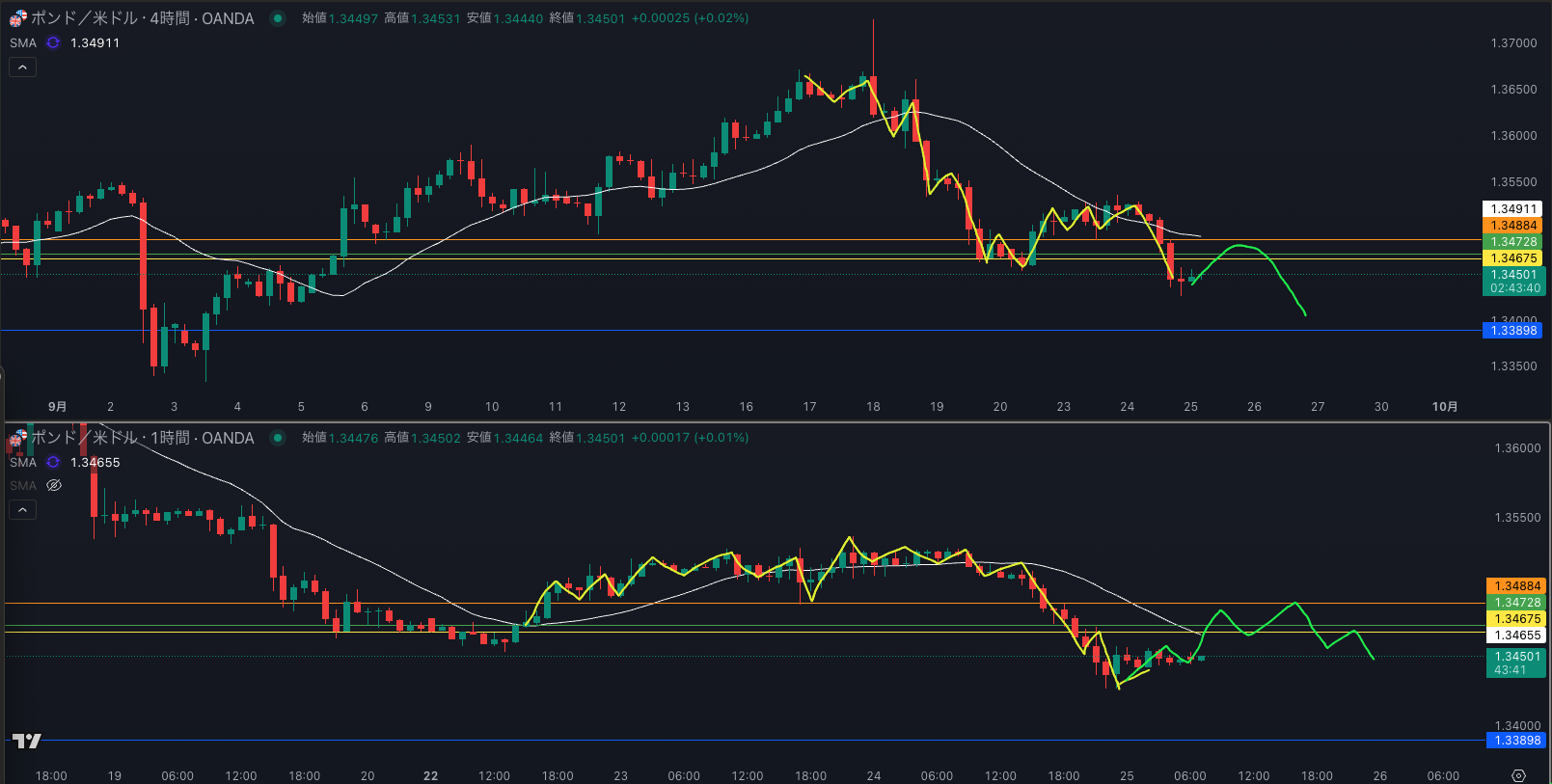This screenshot has width=1552, height=784.
Task: Select the blue 1.33898 horizontal line label, top chart
Action: [1512, 331]
